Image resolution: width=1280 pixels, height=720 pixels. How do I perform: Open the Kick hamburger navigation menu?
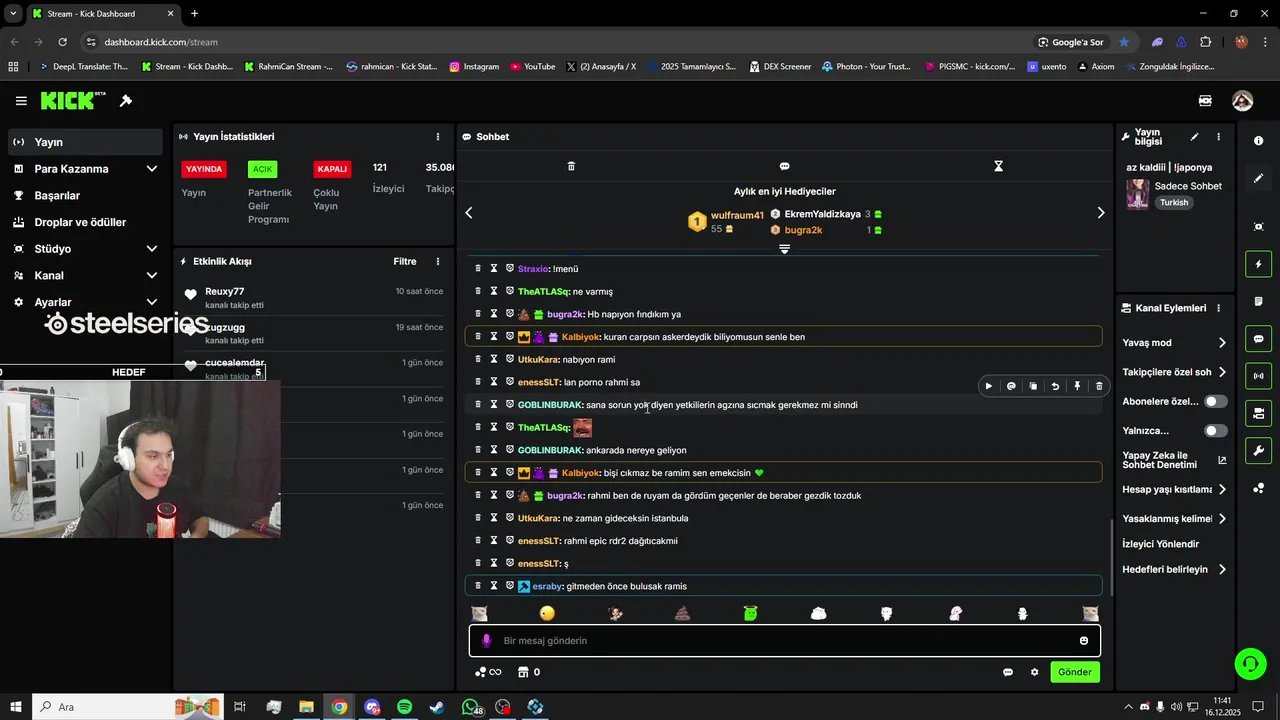[21, 101]
